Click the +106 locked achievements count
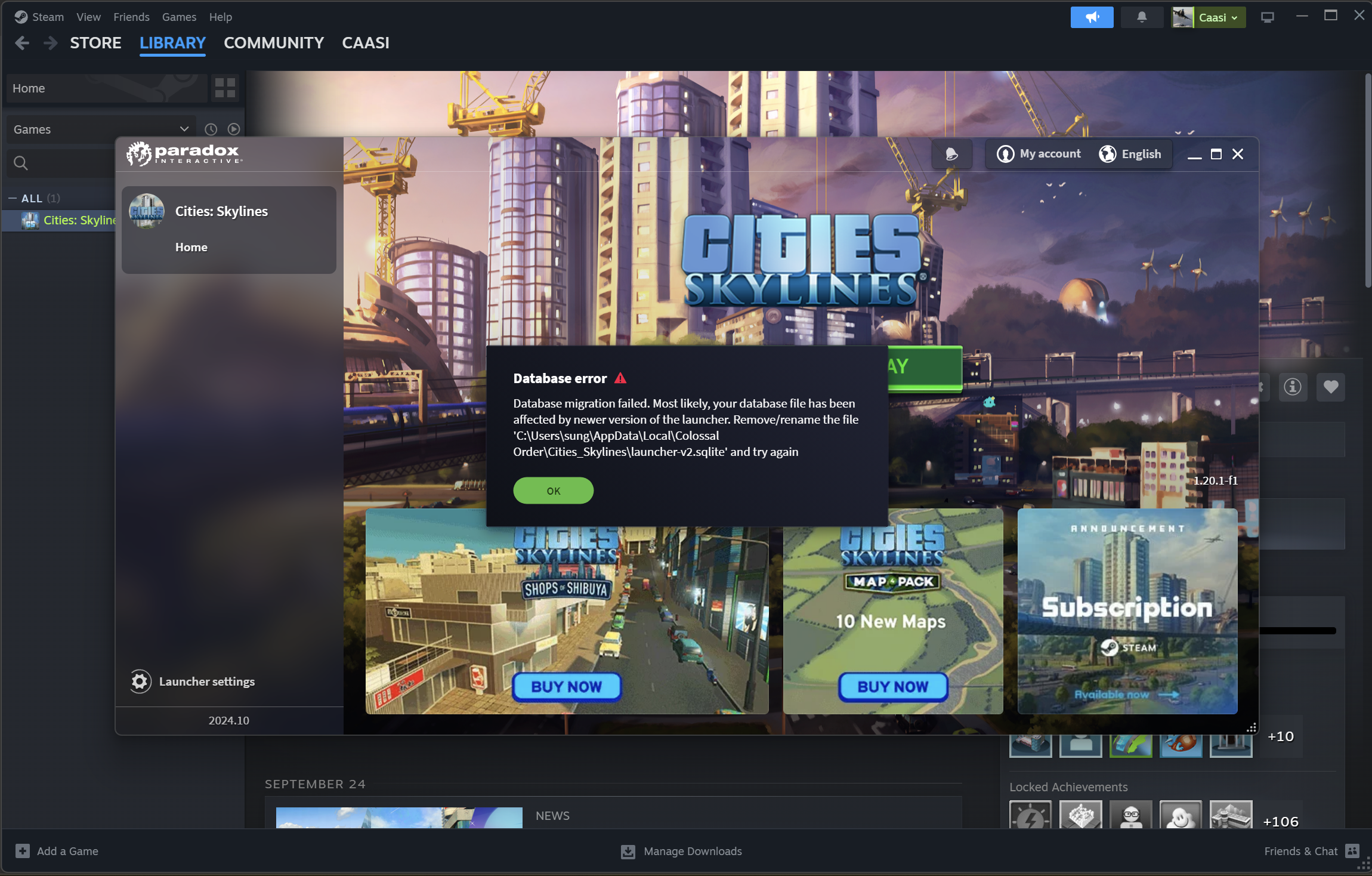The width and height of the screenshot is (1372, 876). click(1280, 822)
